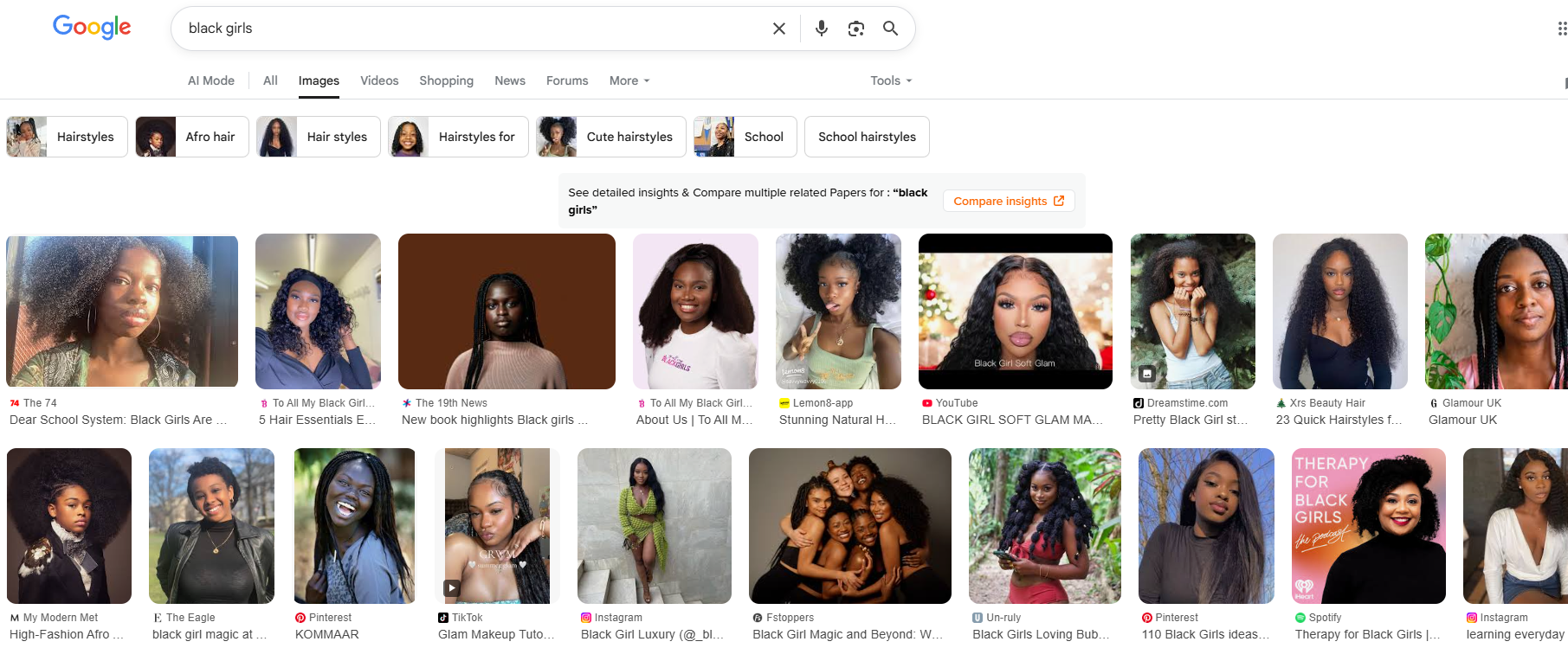Clear the search box text
The width and height of the screenshot is (1568, 648).
pos(779,29)
